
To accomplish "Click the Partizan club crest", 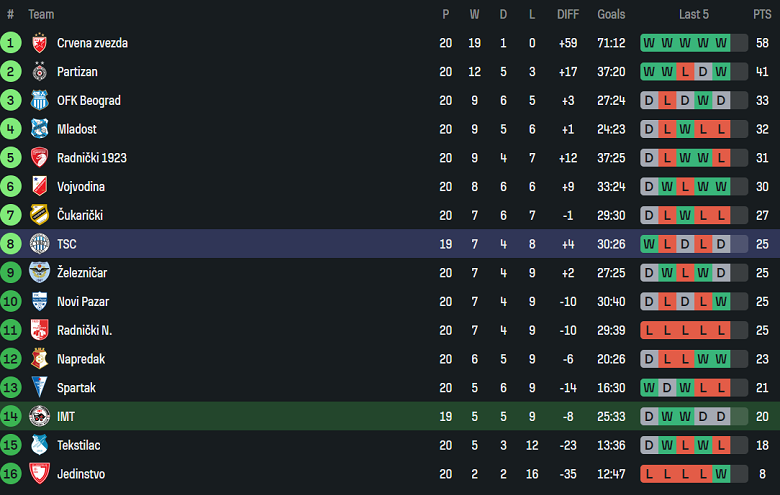I will tap(39, 72).
